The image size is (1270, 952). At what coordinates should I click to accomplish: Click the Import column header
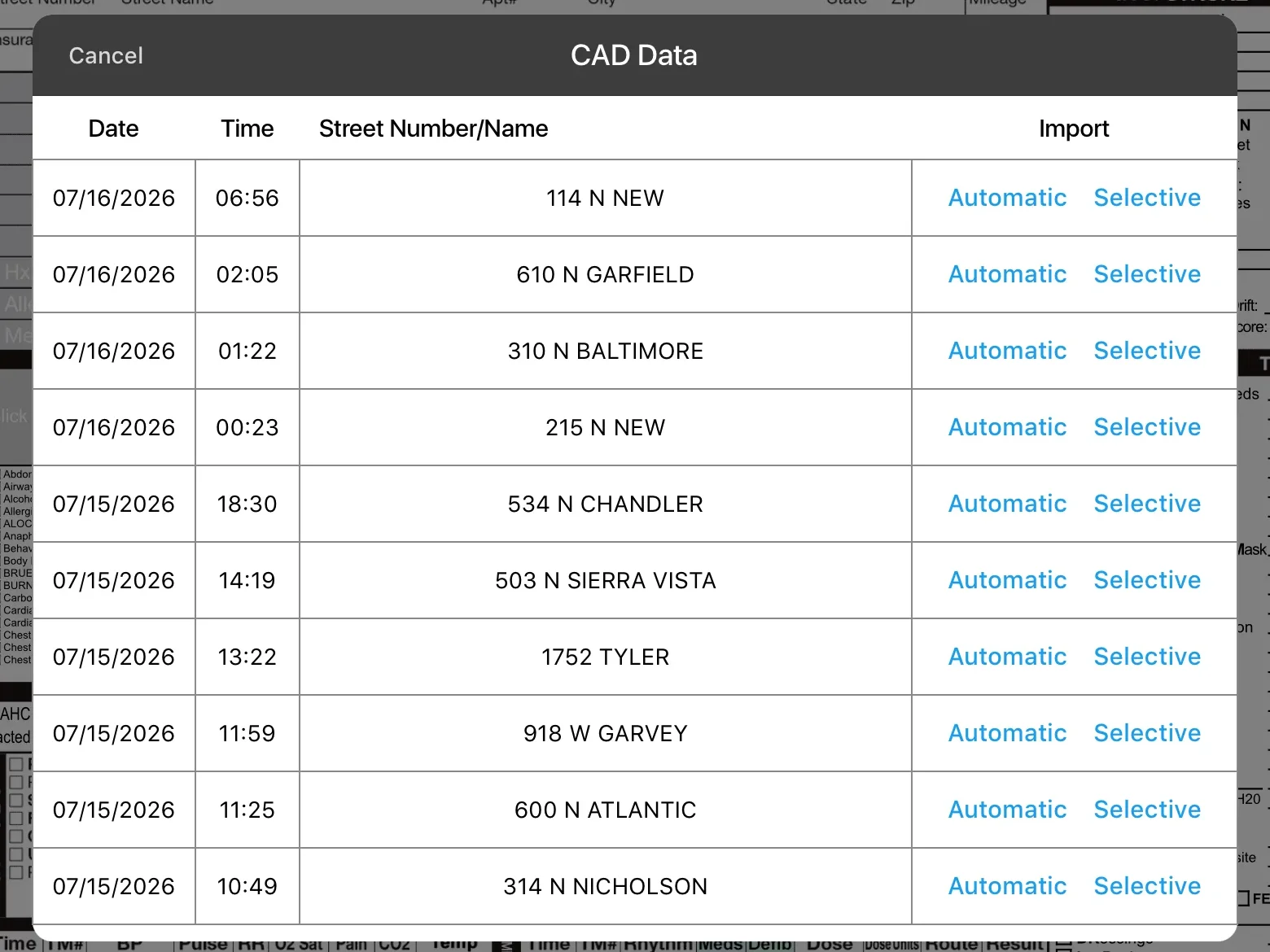pyautogui.click(x=1074, y=129)
